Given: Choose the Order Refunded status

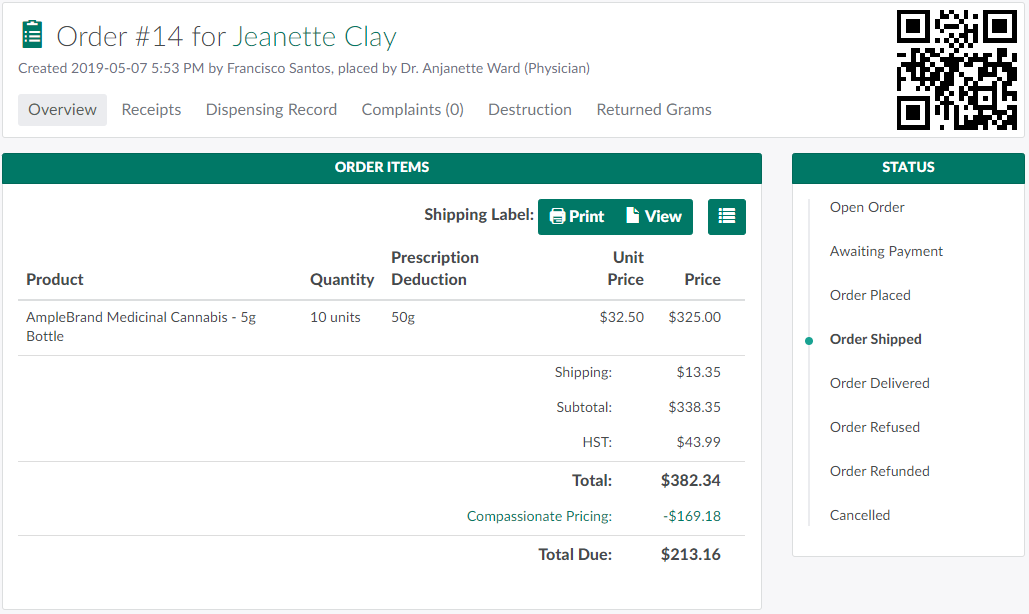Looking at the screenshot, I should (x=879, y=471).
